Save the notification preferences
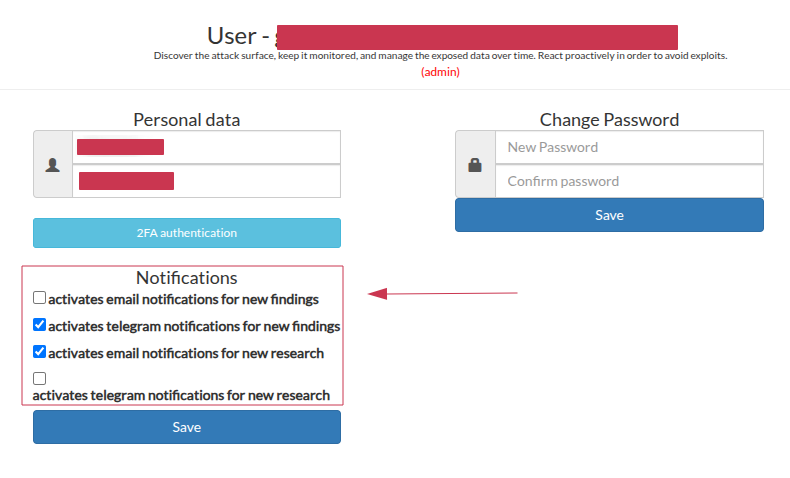This screenshot has height=478, width=790. [x=187, y=427]
